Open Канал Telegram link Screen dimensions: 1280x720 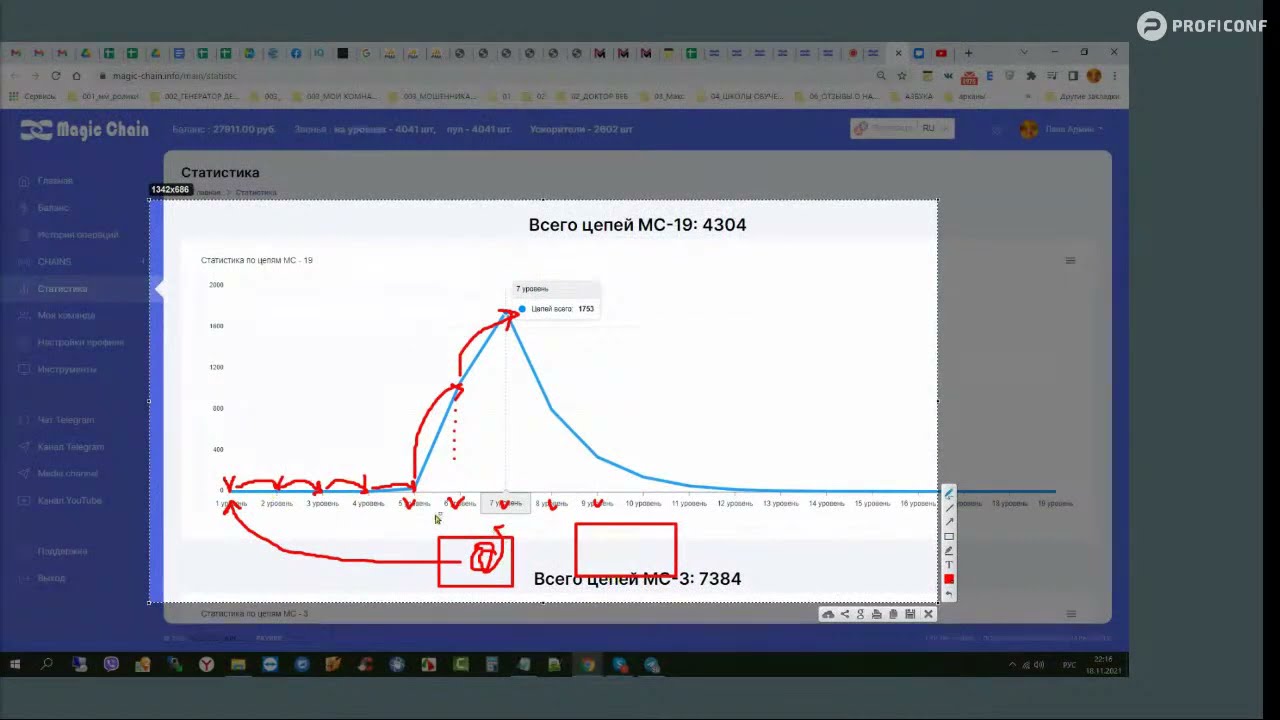70,447
